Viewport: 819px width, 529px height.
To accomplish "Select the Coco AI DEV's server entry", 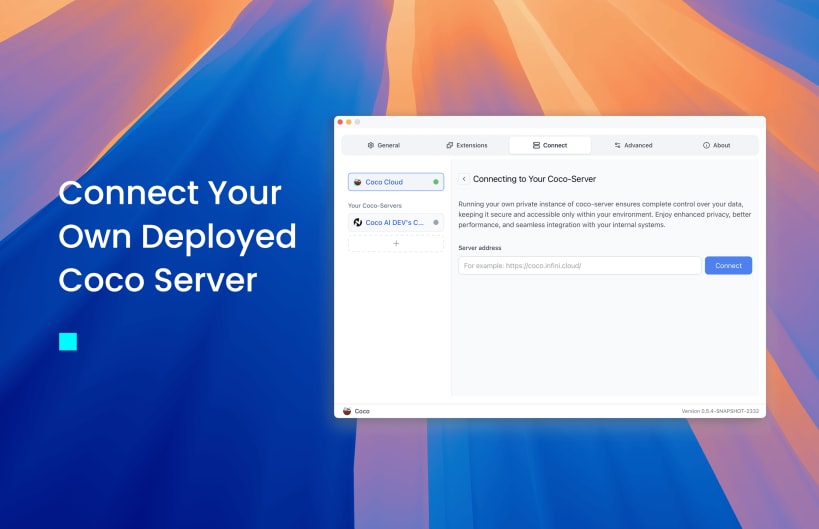I will pos(396,222).
